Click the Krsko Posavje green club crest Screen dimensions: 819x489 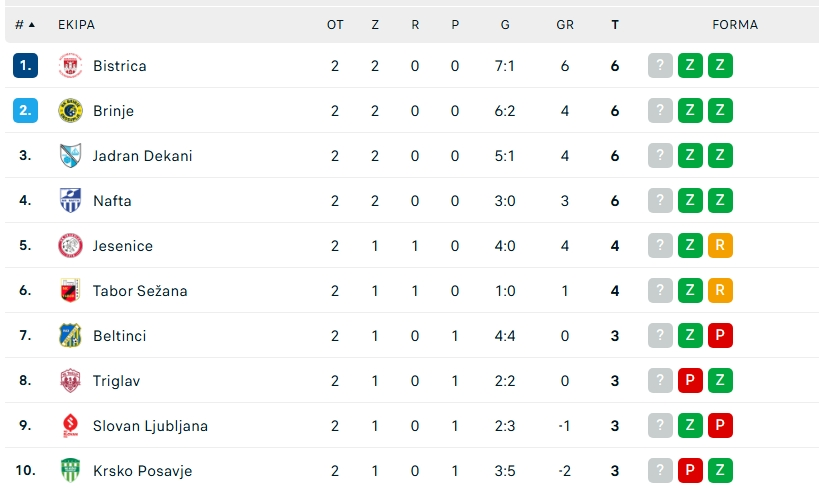coord(70,471)
